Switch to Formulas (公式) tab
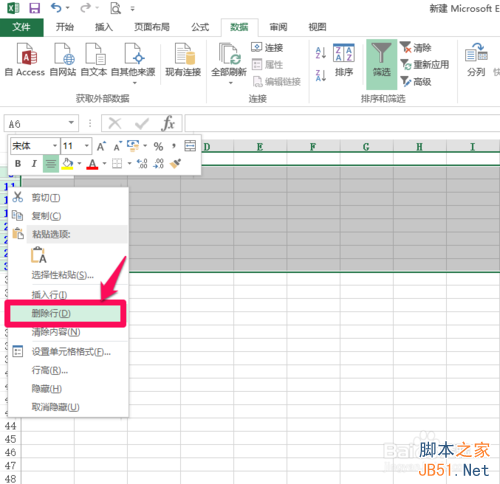Image resolution: width=500 pixels, height=484 pixels. tap(200, 27)
